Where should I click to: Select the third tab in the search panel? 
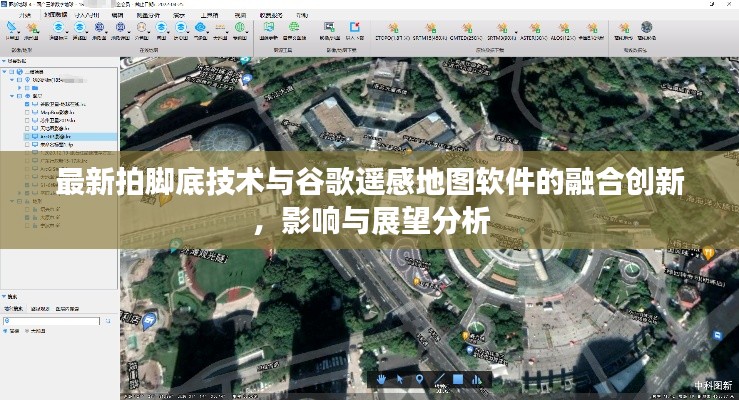[67, 309]
